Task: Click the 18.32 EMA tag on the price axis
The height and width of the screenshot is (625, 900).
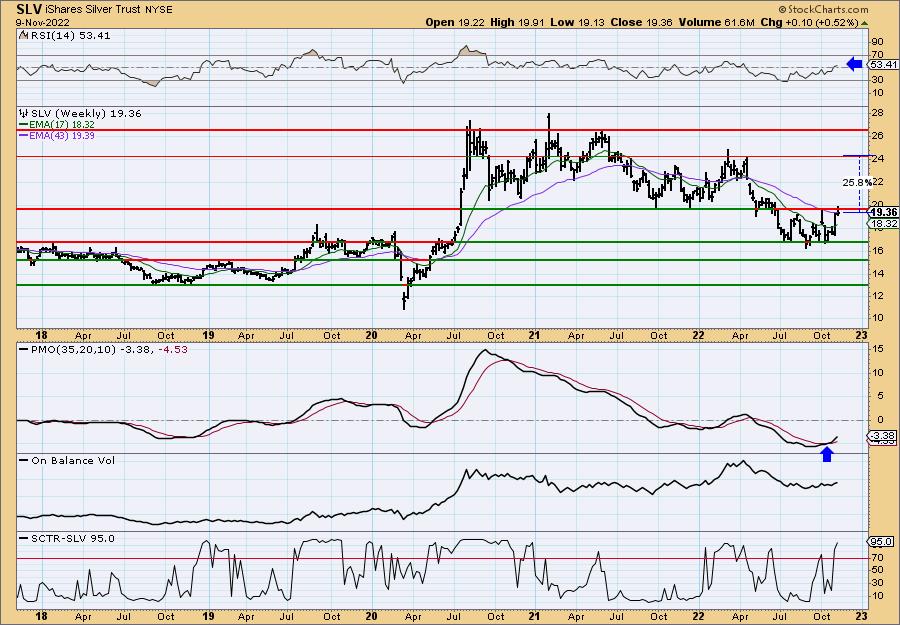Action: coord(883,223)
